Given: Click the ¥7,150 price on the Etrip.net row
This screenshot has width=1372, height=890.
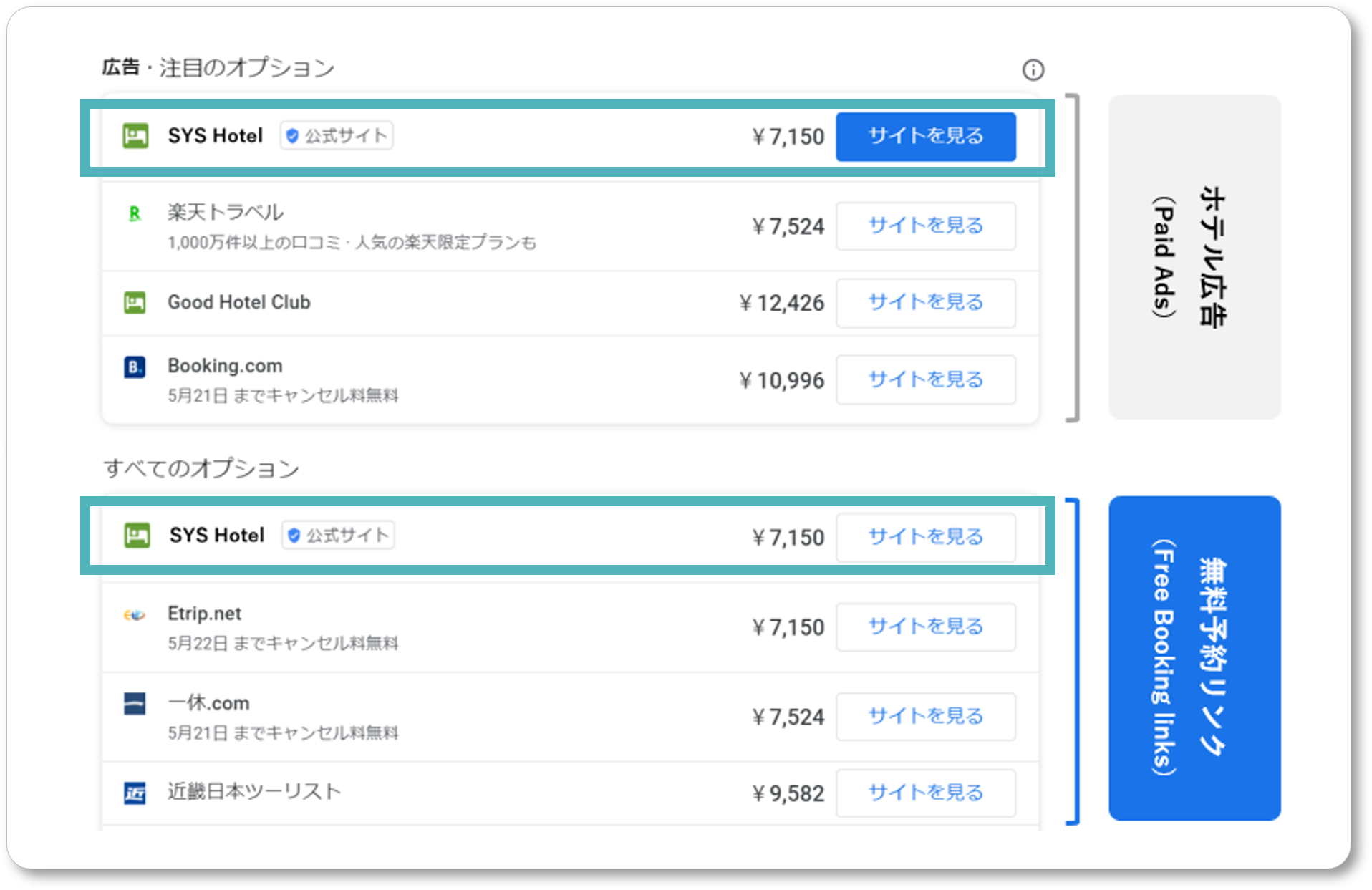Looking at the screenshot, I should (x=788, y=627).
